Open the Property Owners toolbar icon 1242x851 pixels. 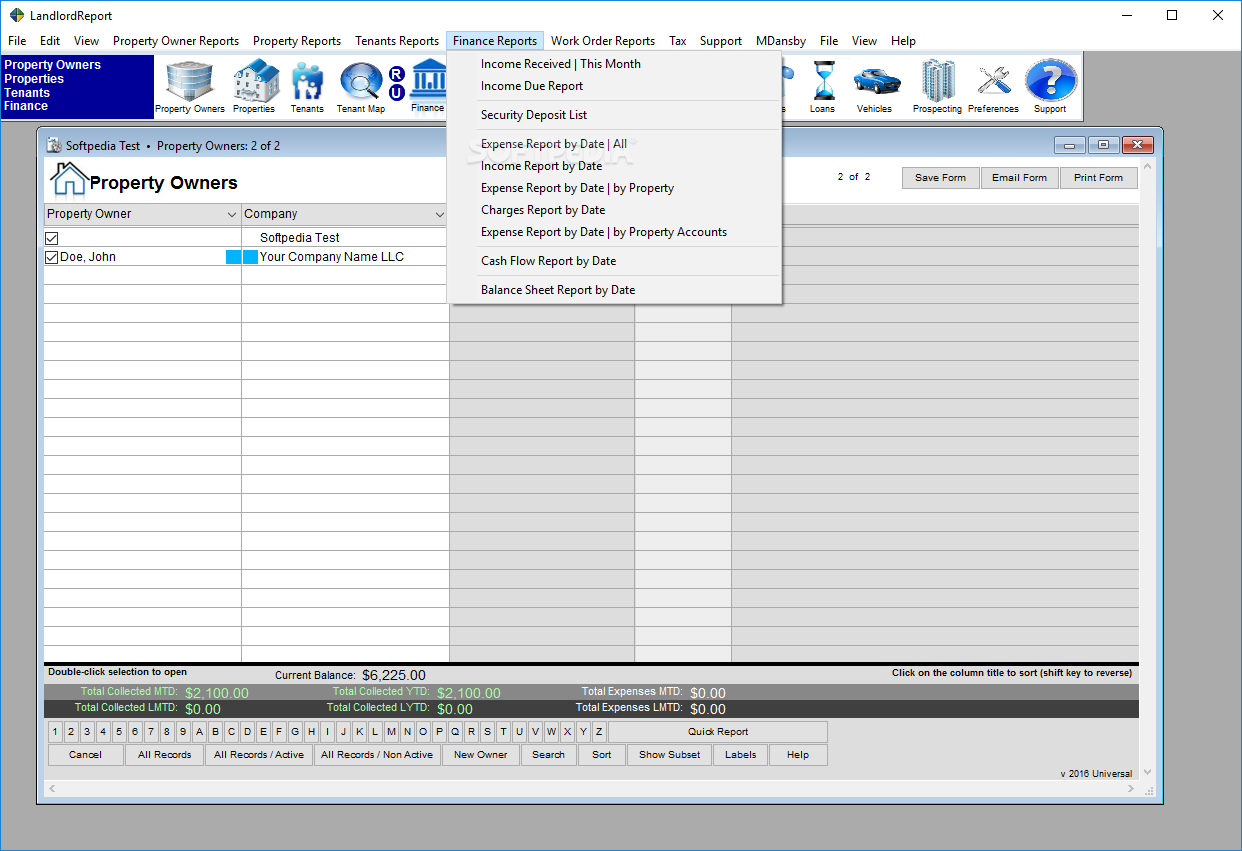click(x=189, y=87)
